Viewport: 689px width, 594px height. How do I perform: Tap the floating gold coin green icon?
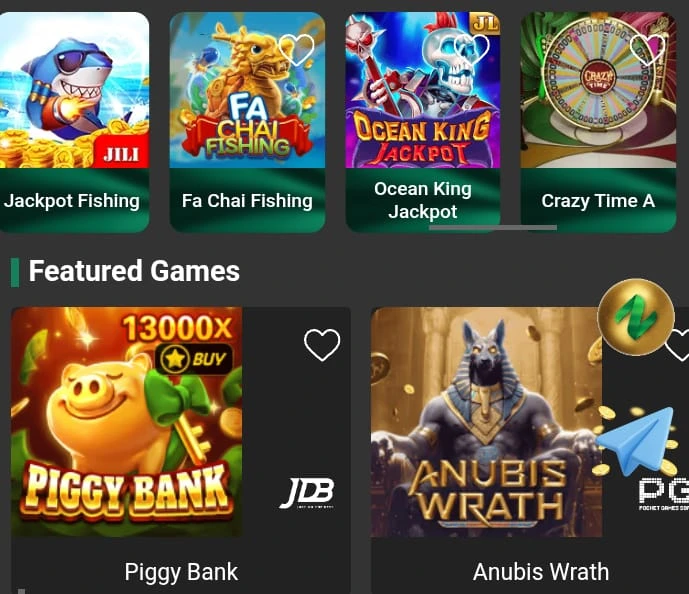[x=636, y=317]
